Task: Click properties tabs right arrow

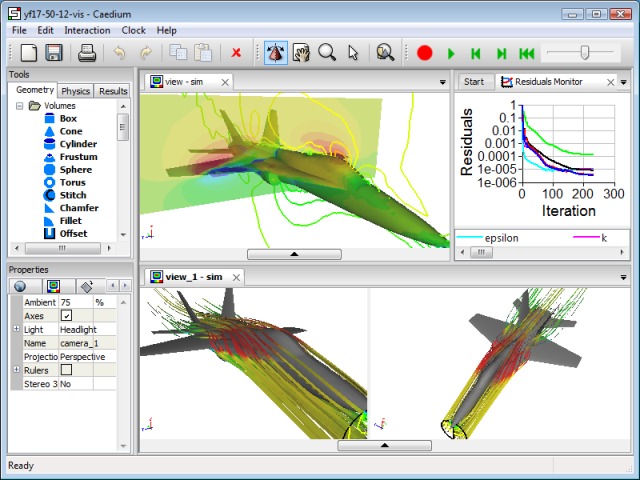Action: tap(125, 285)
